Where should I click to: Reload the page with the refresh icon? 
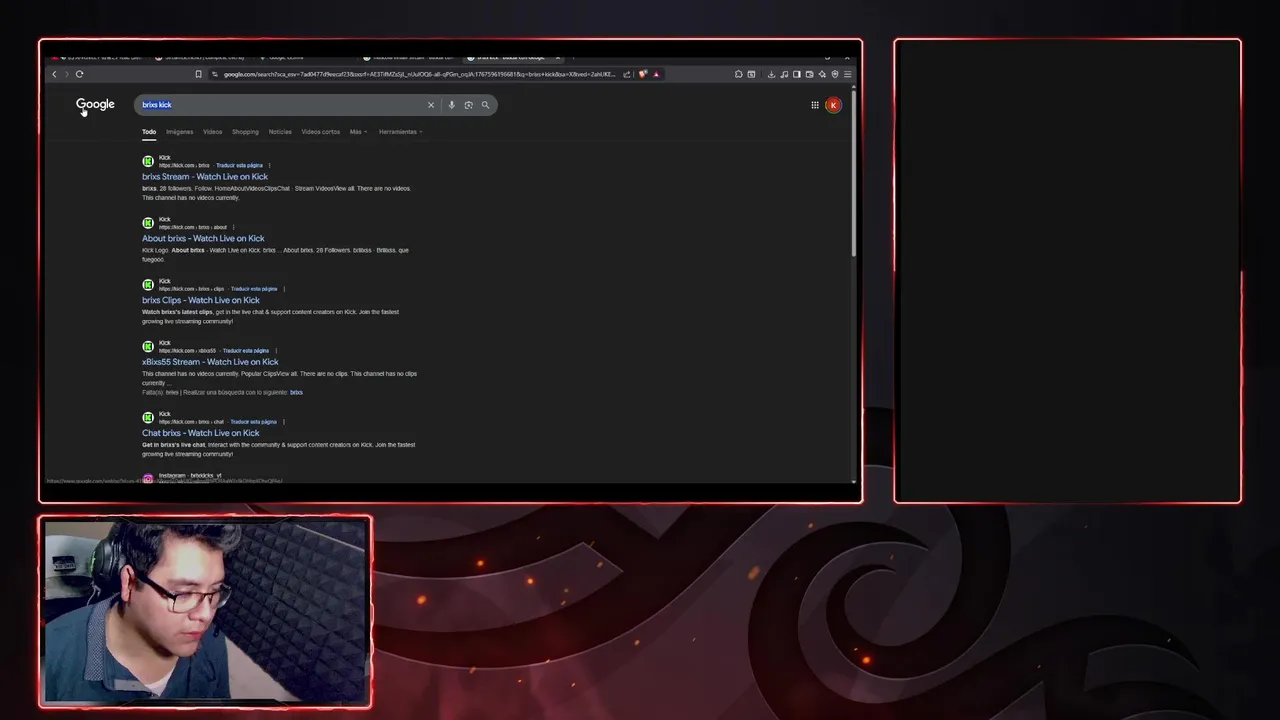[79, 74]
